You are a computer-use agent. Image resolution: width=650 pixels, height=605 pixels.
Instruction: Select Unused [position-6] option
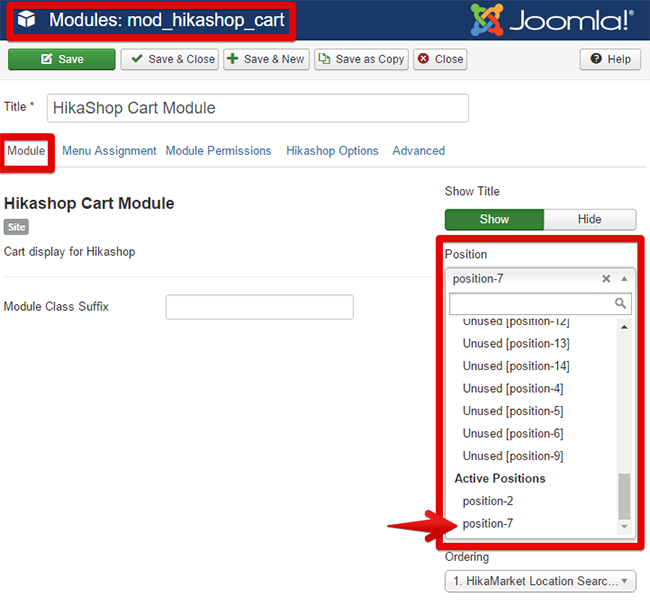(x=513, y=433)
